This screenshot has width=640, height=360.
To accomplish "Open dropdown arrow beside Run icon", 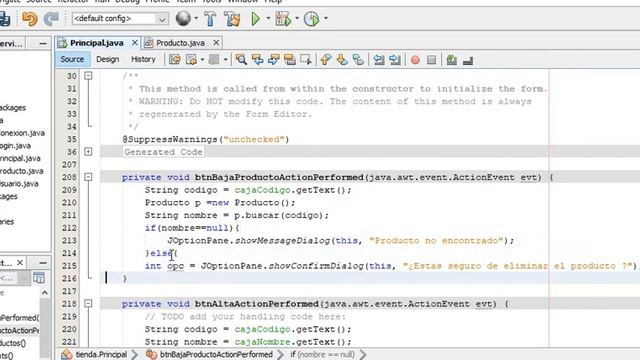I will coord(268,18).
